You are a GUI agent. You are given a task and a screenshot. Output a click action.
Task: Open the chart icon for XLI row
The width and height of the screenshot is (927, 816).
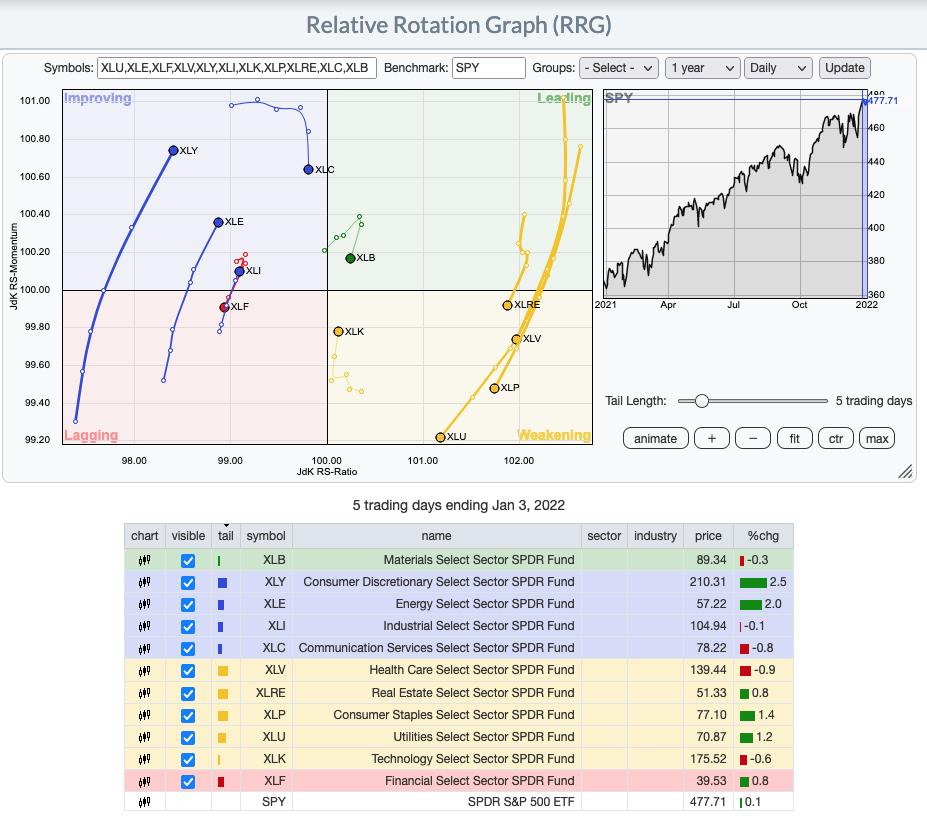point(145,626)
